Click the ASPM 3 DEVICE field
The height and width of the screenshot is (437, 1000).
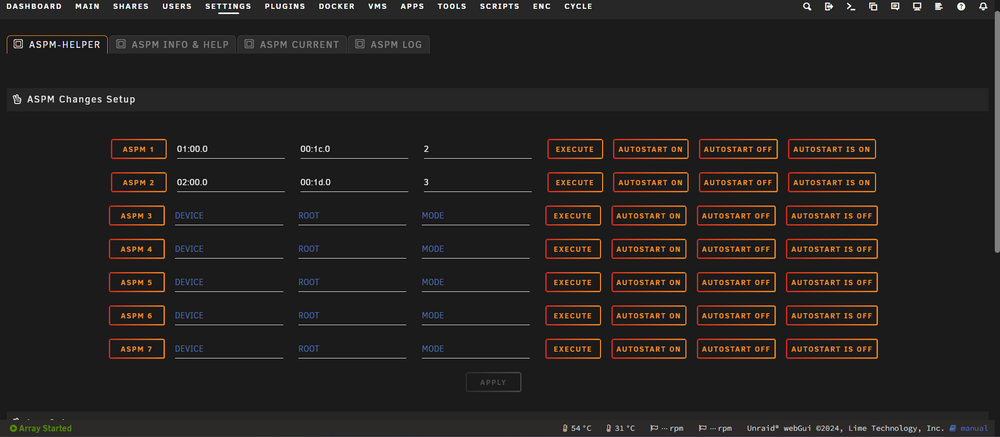coord(229,216)
